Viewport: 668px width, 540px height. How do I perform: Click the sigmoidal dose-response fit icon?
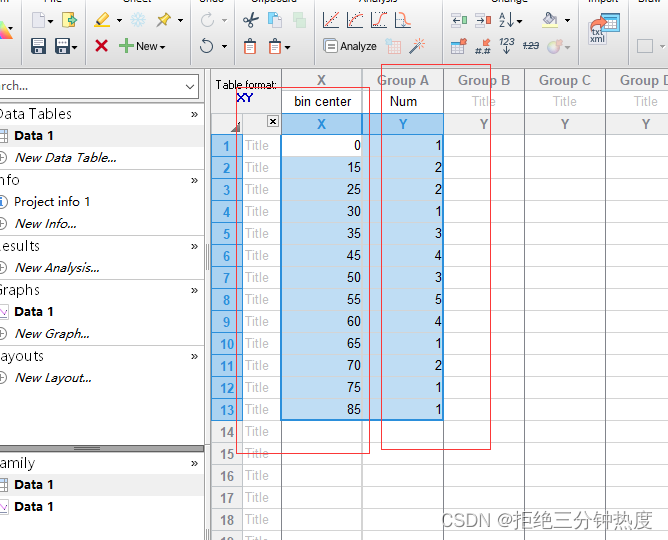click(379, 20)
